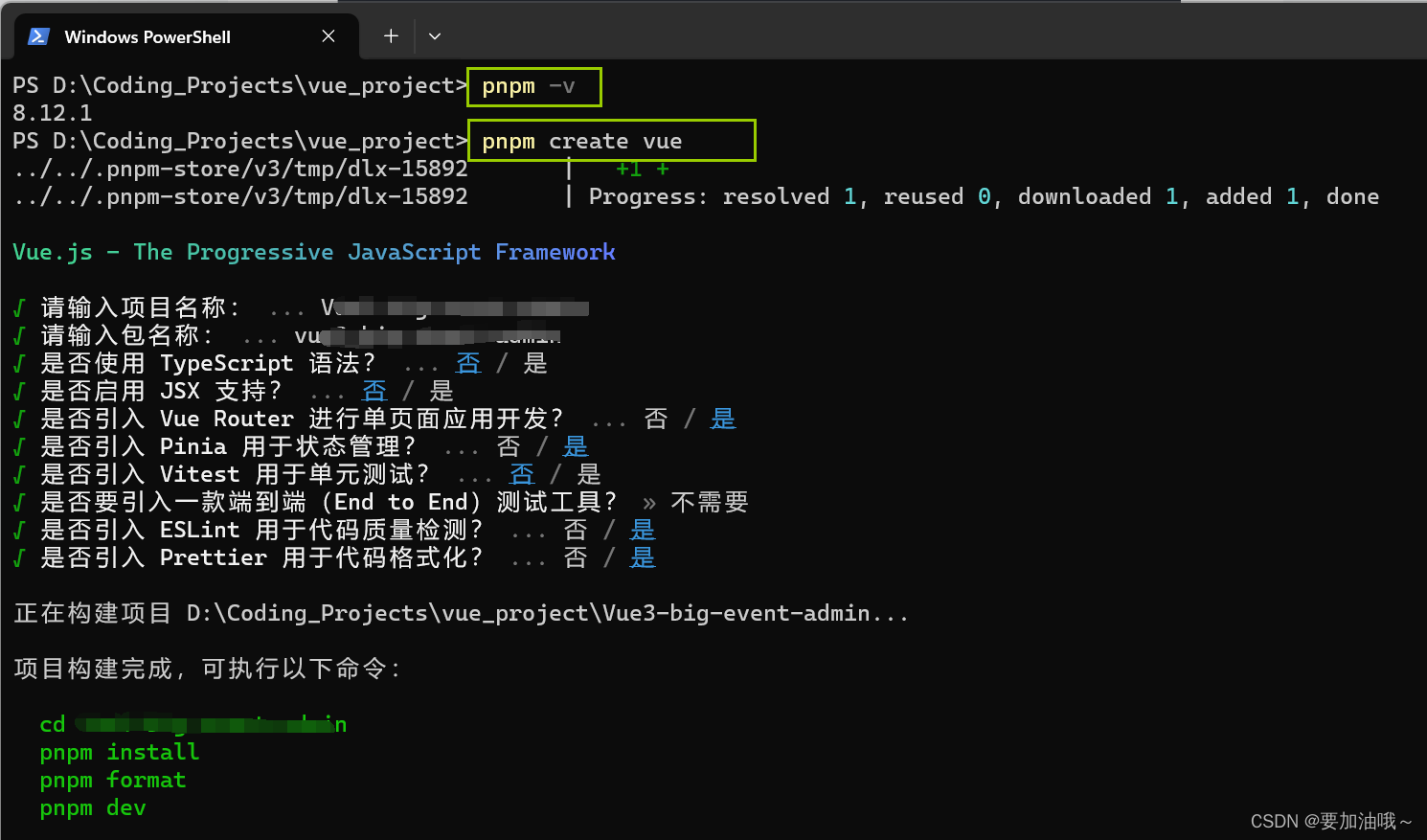Click the Vue.js Progressive JavaScript Framework heading

313,252
